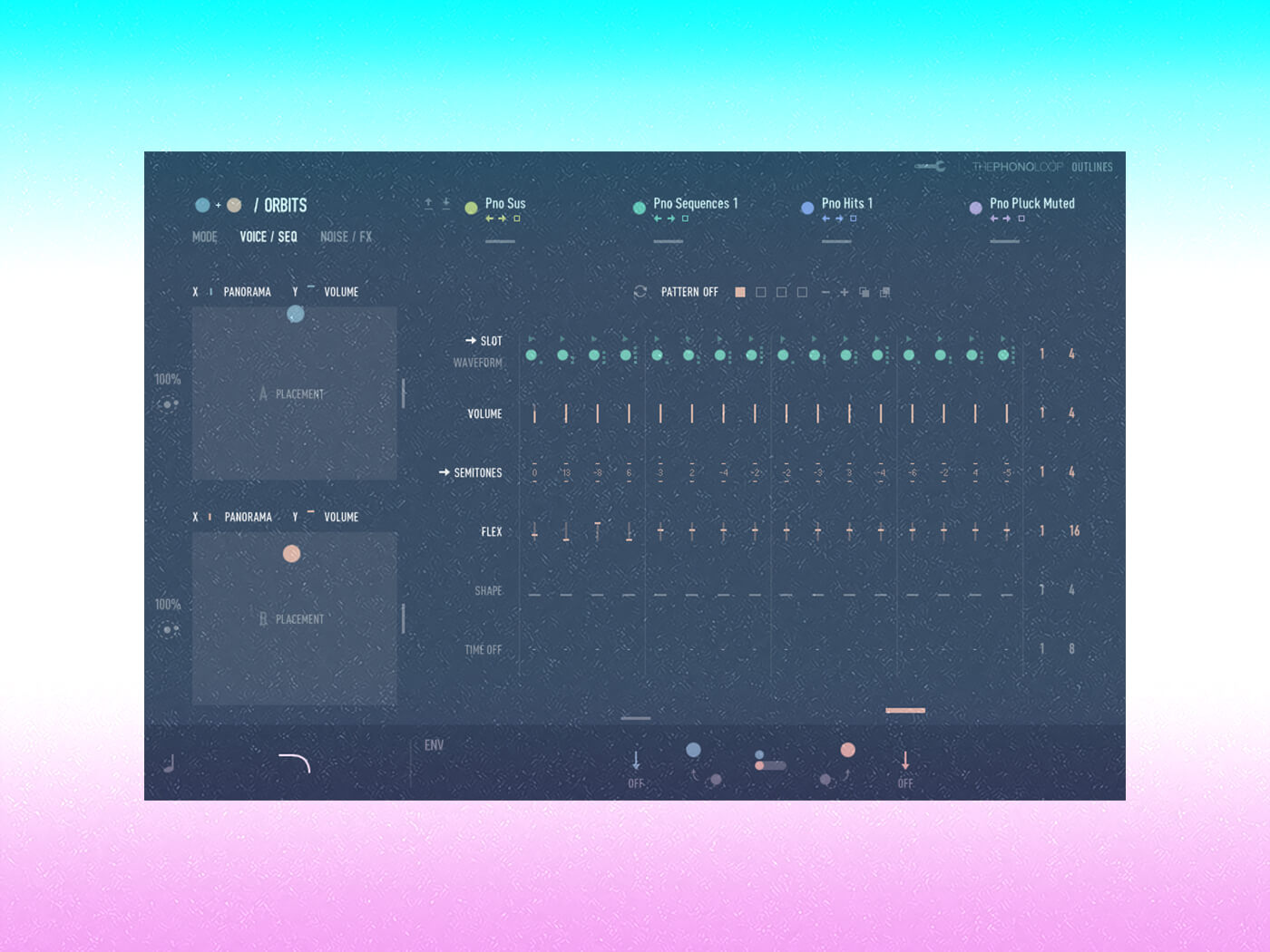Open the Pno Sus sample name menu
This screenshot has width=1270, height=952.
[x=505, y=203]
